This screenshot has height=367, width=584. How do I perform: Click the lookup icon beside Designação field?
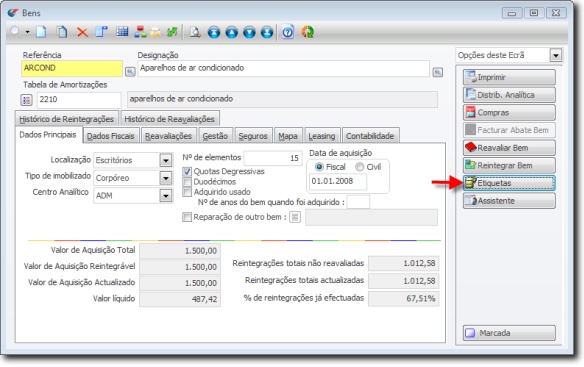(x=438, y=72)
